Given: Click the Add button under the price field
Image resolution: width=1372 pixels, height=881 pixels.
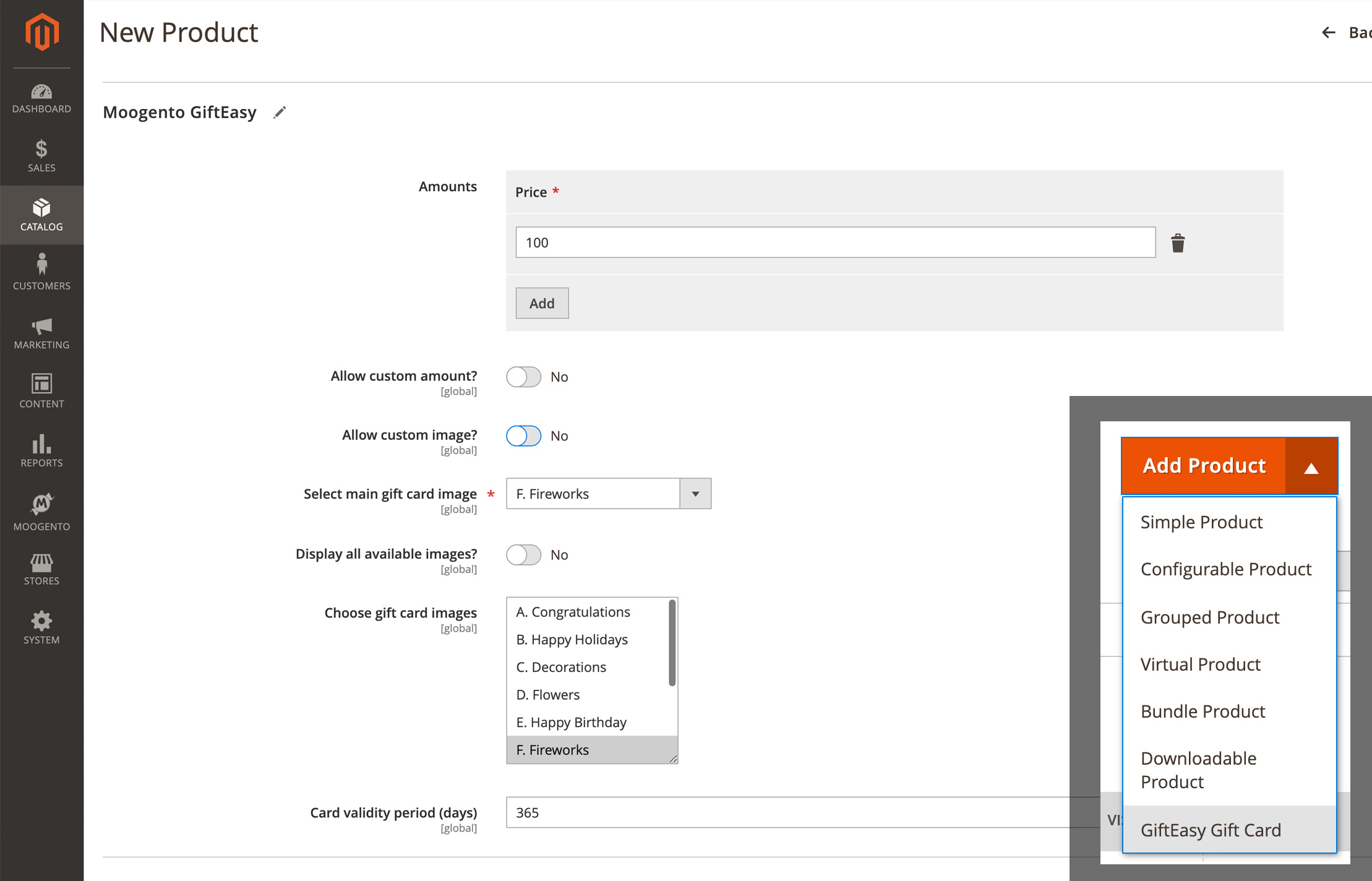Looking at the screenshot, I should (541, 303).
